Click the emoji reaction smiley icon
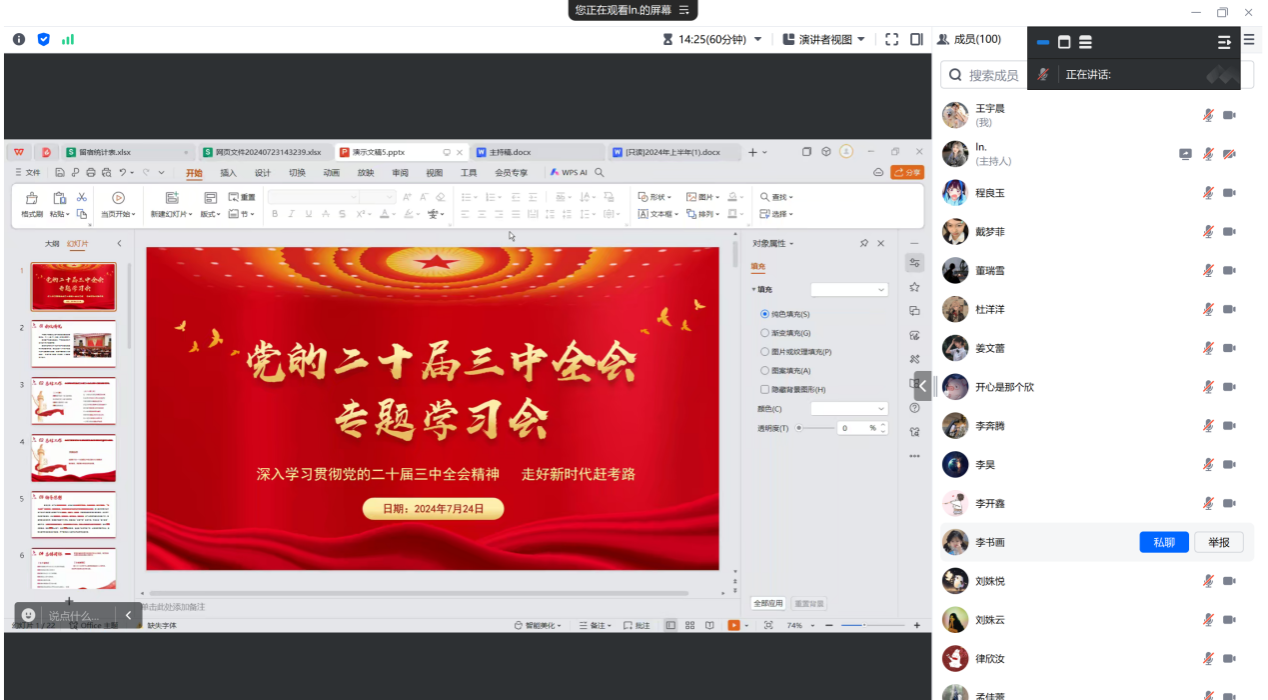The image size is (1268, 700). 28,615
